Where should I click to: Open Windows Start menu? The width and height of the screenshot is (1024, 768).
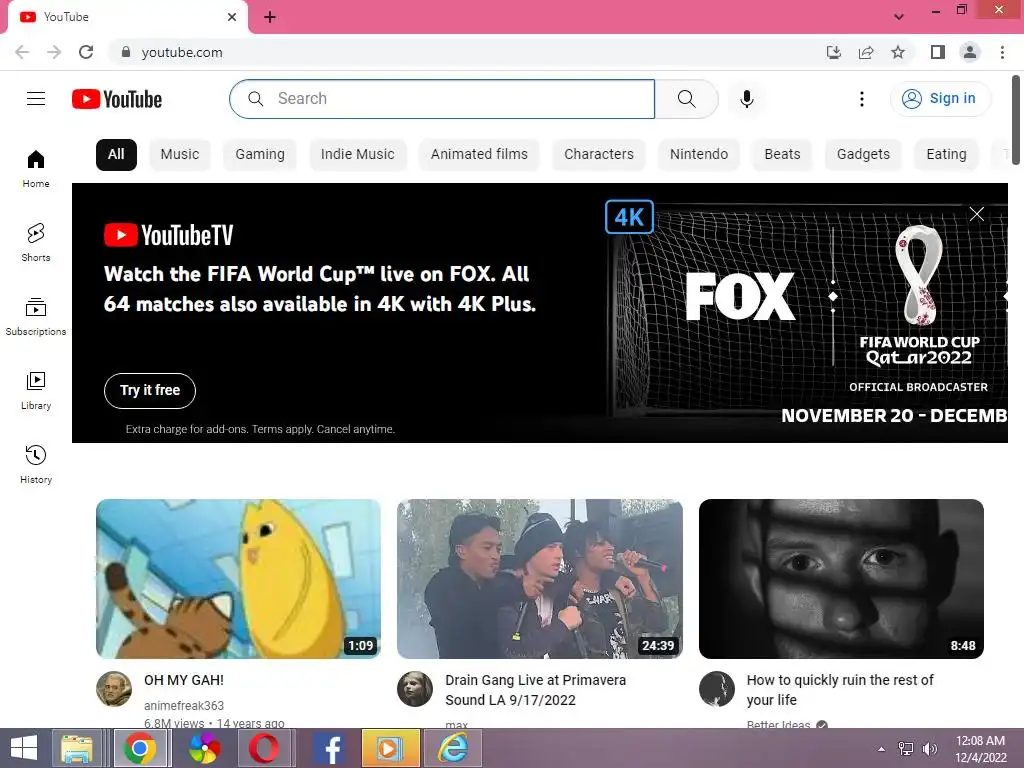point(24,748)
